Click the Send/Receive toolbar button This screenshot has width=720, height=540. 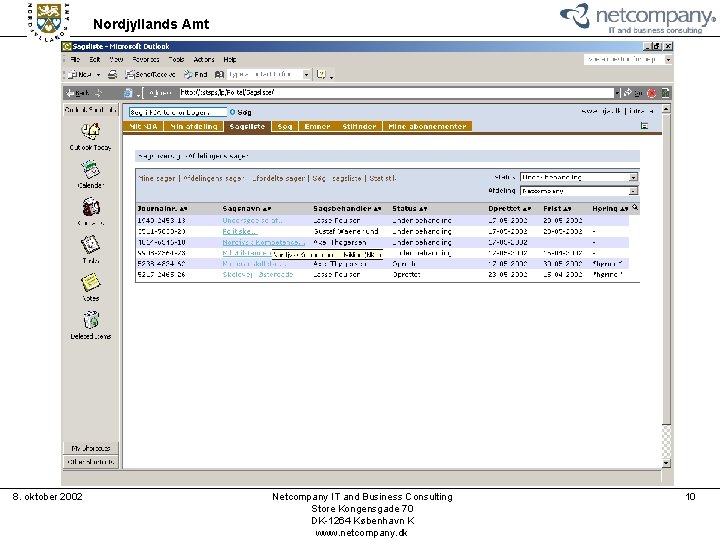tap(151, 74)
